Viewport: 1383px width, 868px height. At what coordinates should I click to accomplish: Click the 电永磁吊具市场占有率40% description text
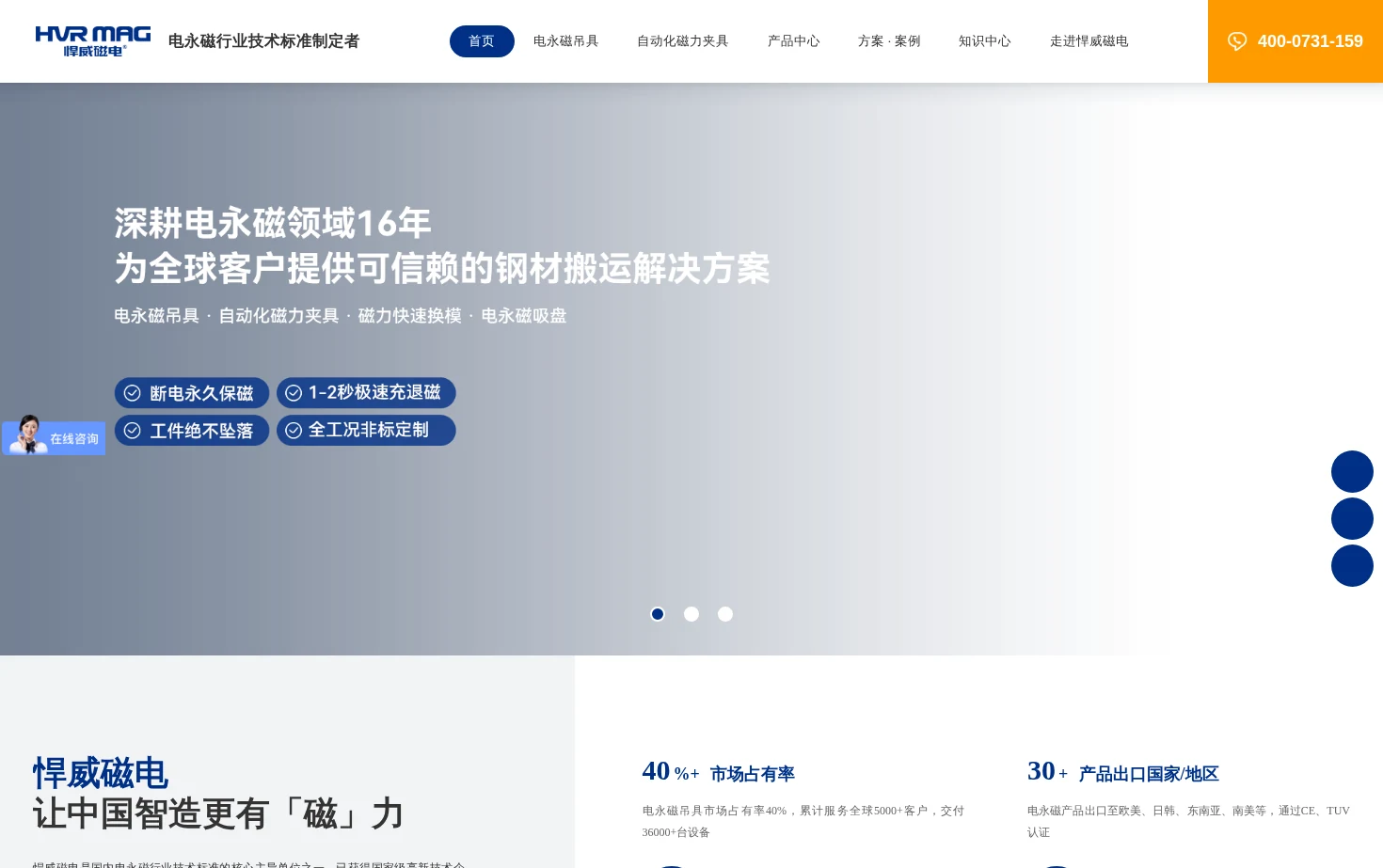click(803, 821)
